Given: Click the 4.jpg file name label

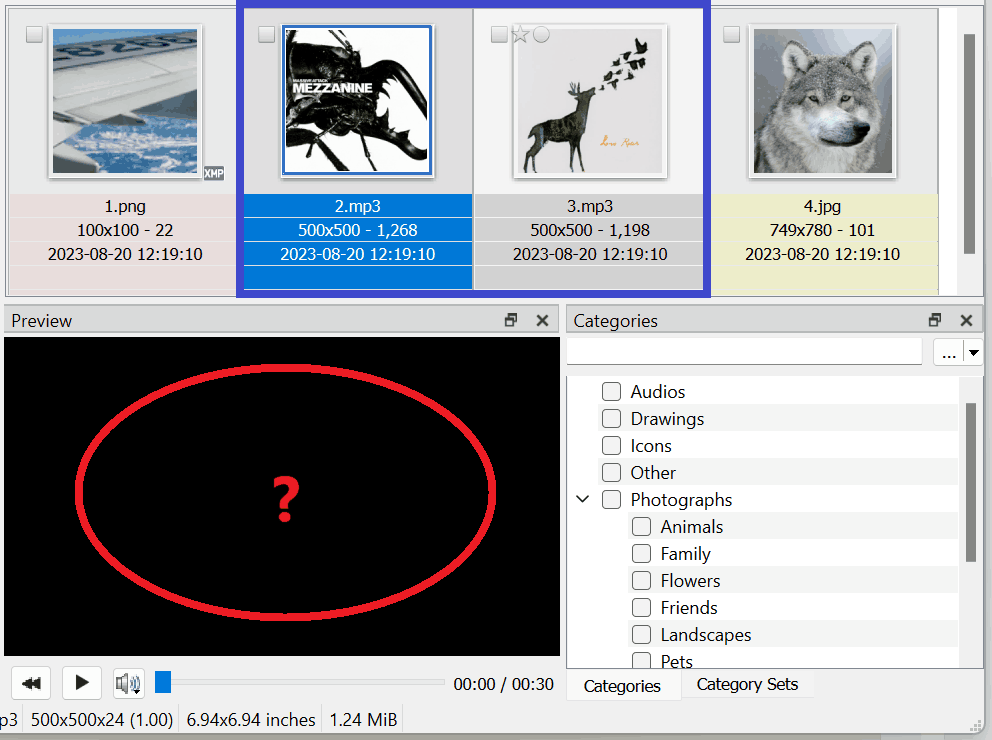Looking at the screenshot, I should click(822, 206).
